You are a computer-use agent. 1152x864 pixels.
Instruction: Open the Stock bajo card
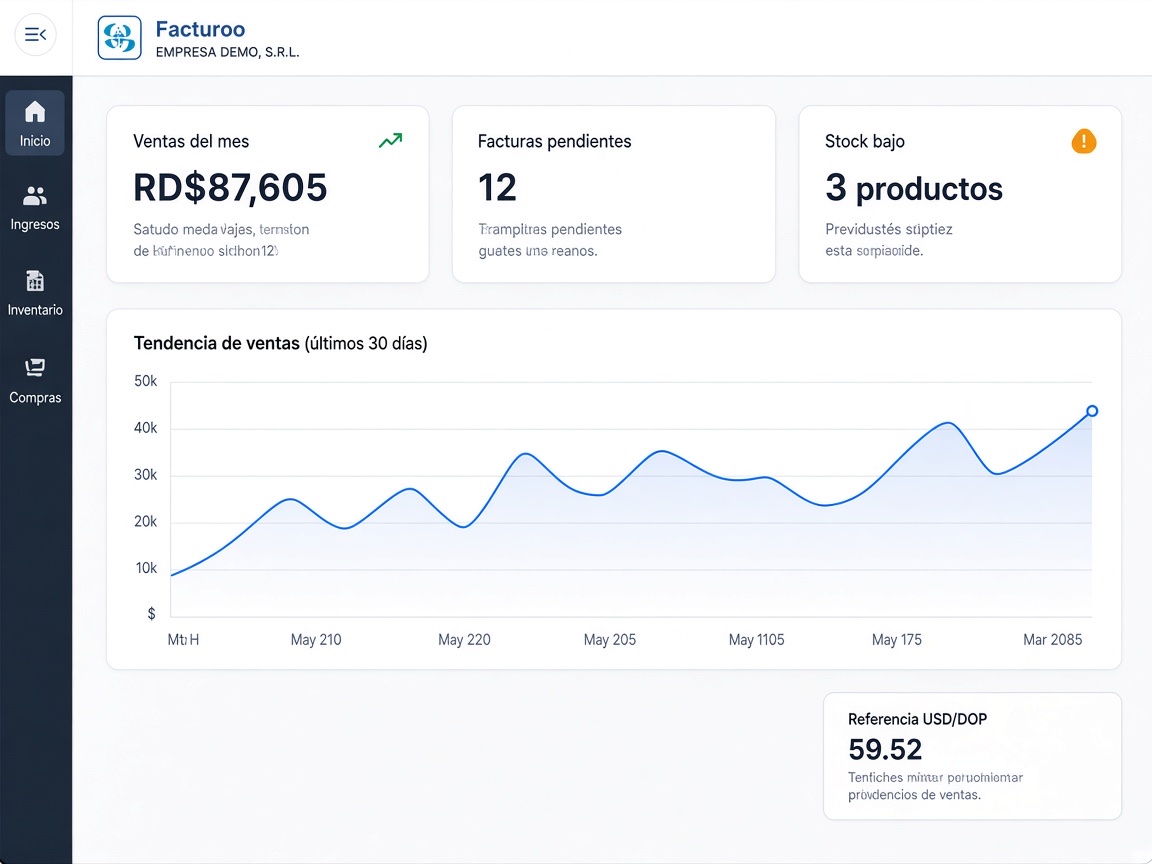click(960, 194)
